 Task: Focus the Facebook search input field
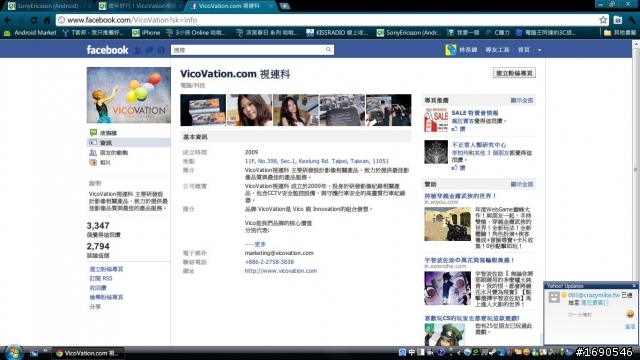point(247,50)
